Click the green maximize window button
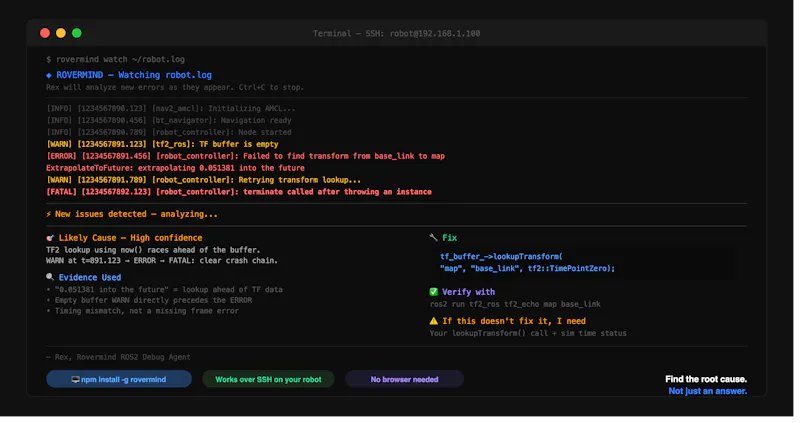 pyautogui.click(x=77, y=33)
